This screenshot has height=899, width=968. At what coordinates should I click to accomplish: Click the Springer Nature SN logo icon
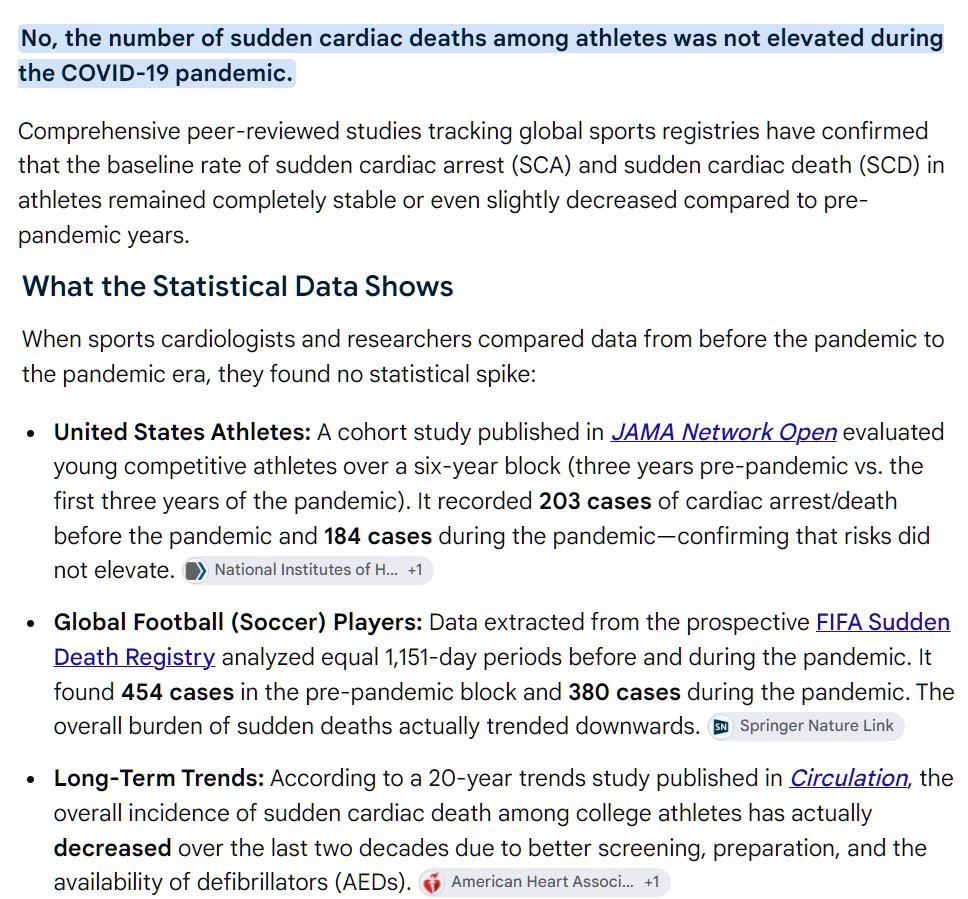[x=720, y=727]
